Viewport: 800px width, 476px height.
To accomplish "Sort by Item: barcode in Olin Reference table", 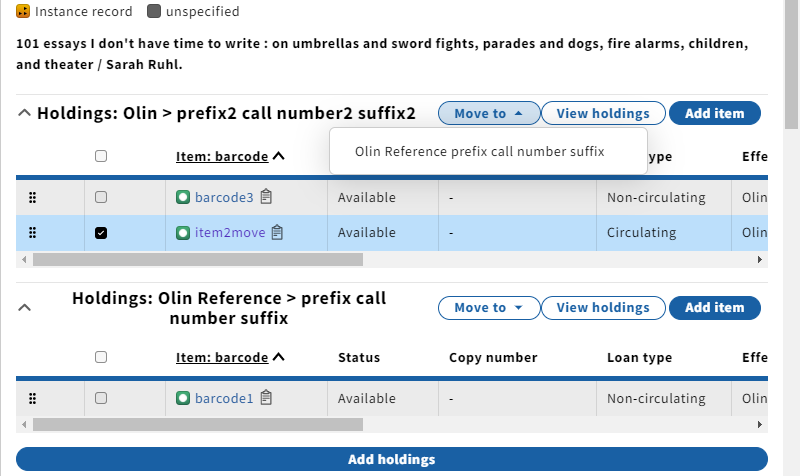I will [222, 358].
